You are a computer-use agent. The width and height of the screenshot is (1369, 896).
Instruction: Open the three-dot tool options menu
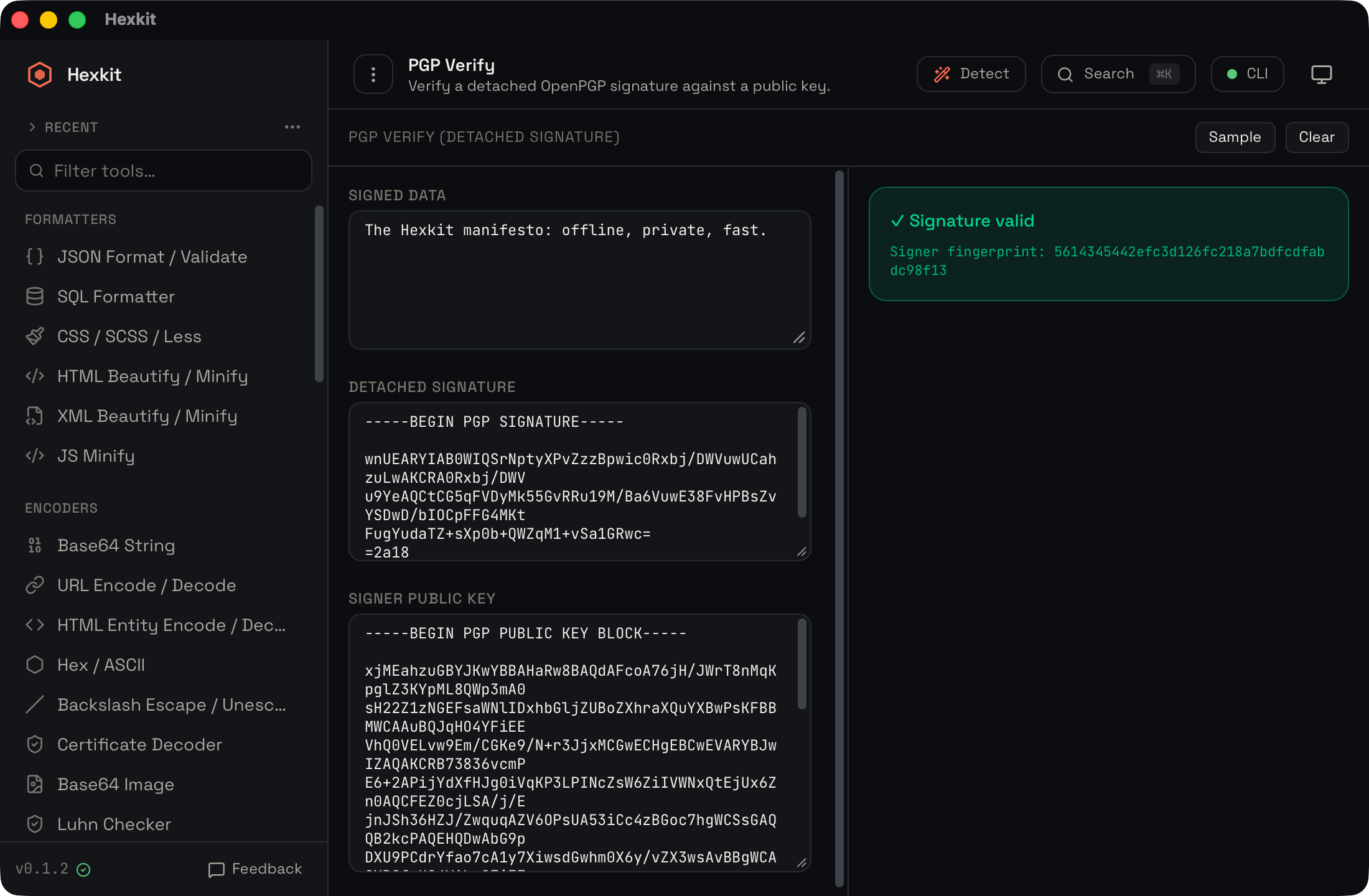[x=373, y=75]
